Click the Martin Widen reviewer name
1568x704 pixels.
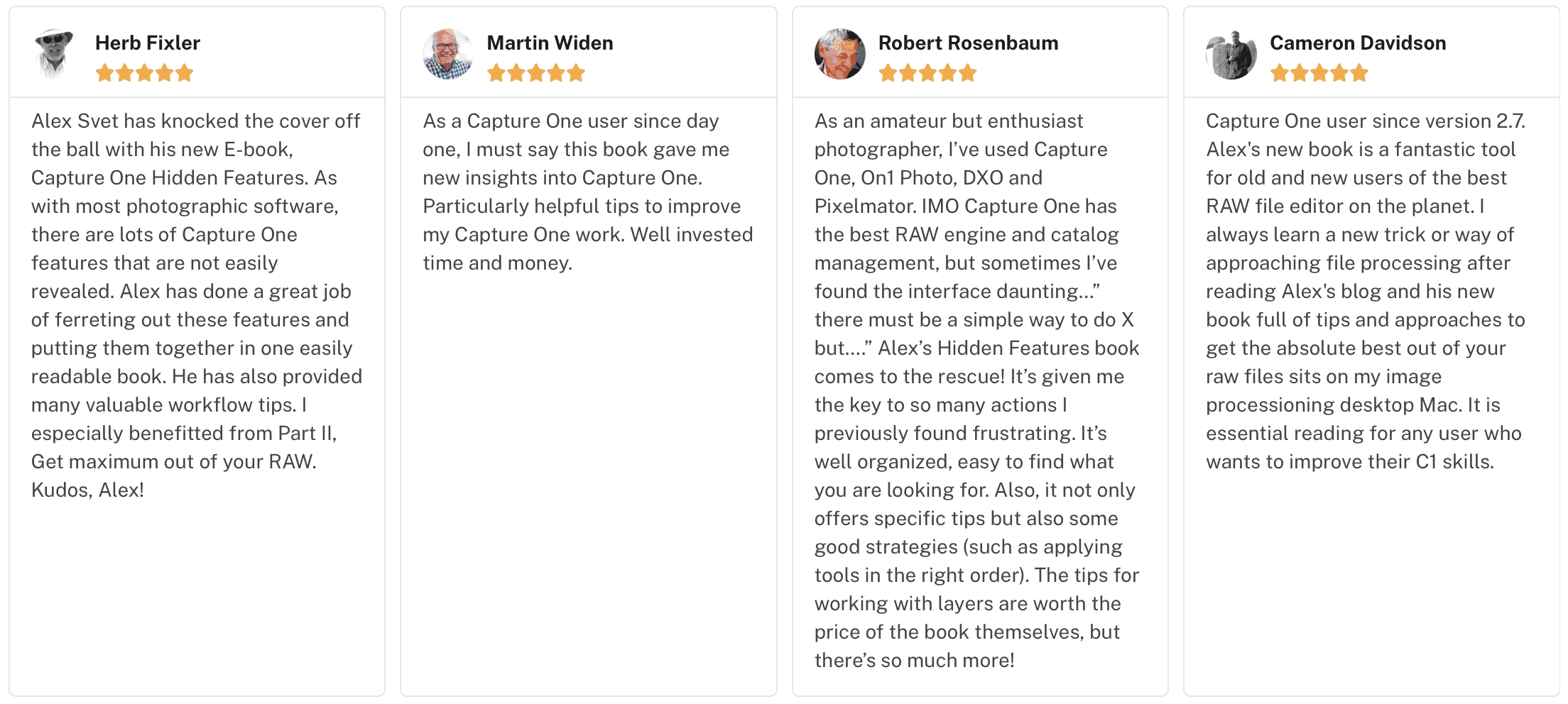point(550,43)
